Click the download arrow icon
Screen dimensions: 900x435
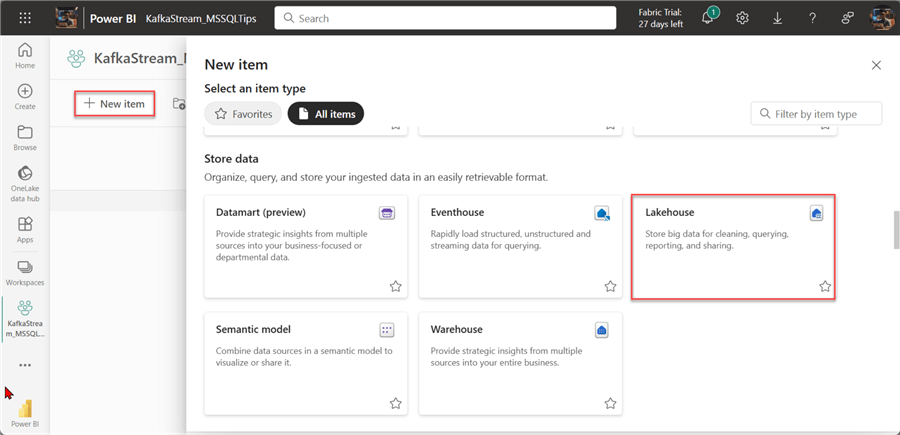pyautogui.click(x=777, y=18)
